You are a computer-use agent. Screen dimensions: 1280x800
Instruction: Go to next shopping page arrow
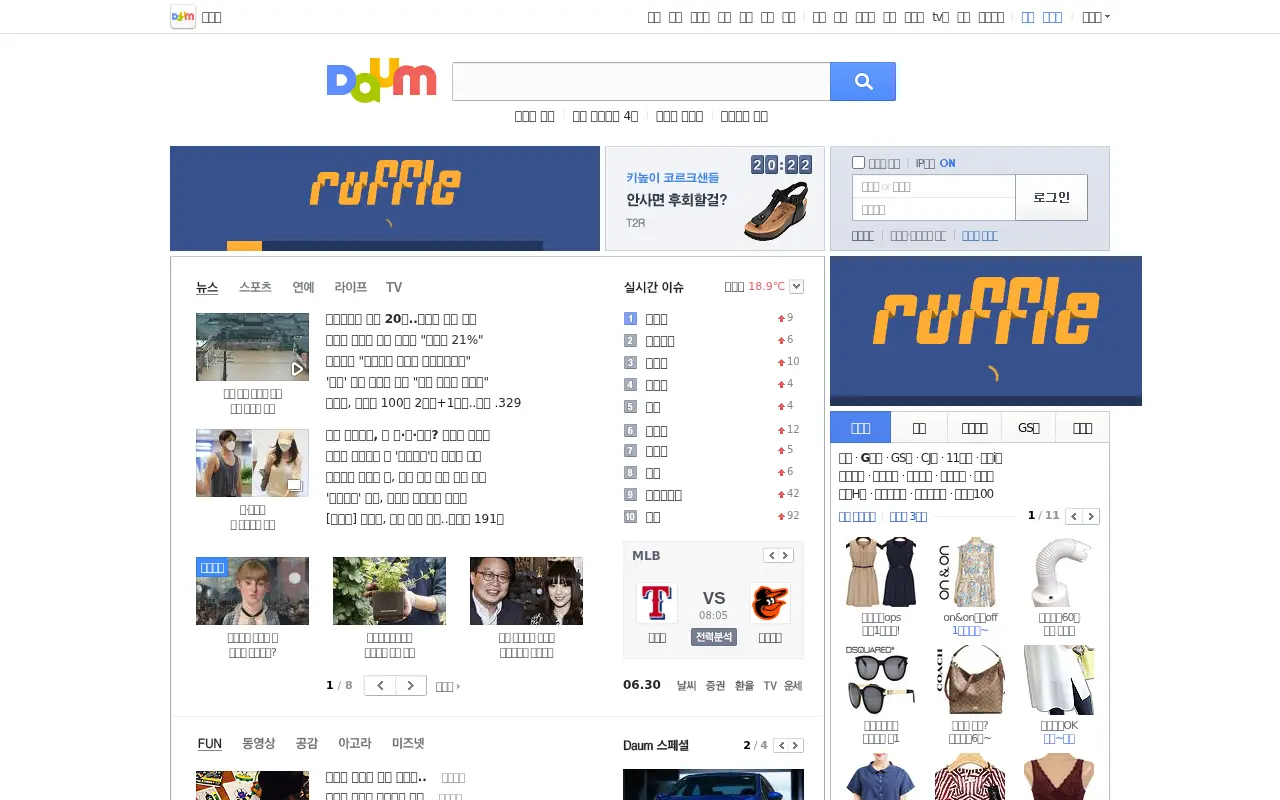pyautogui.click(x=1091, y=516)
